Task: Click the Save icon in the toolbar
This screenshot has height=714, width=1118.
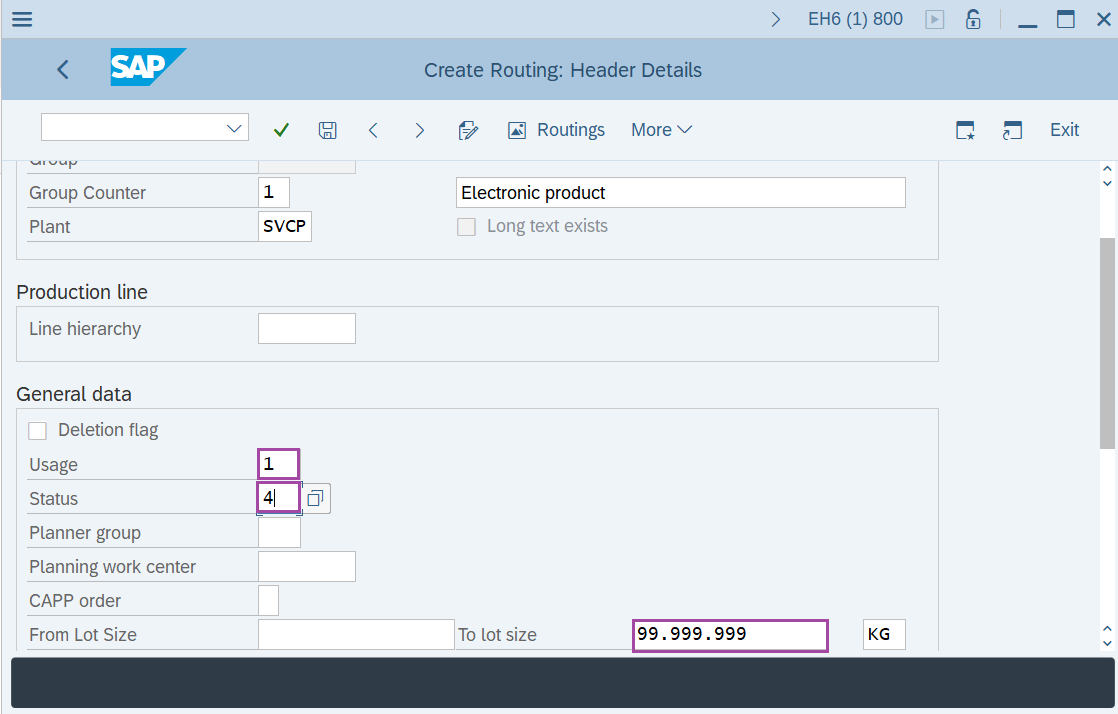Action: coord(327,129)
